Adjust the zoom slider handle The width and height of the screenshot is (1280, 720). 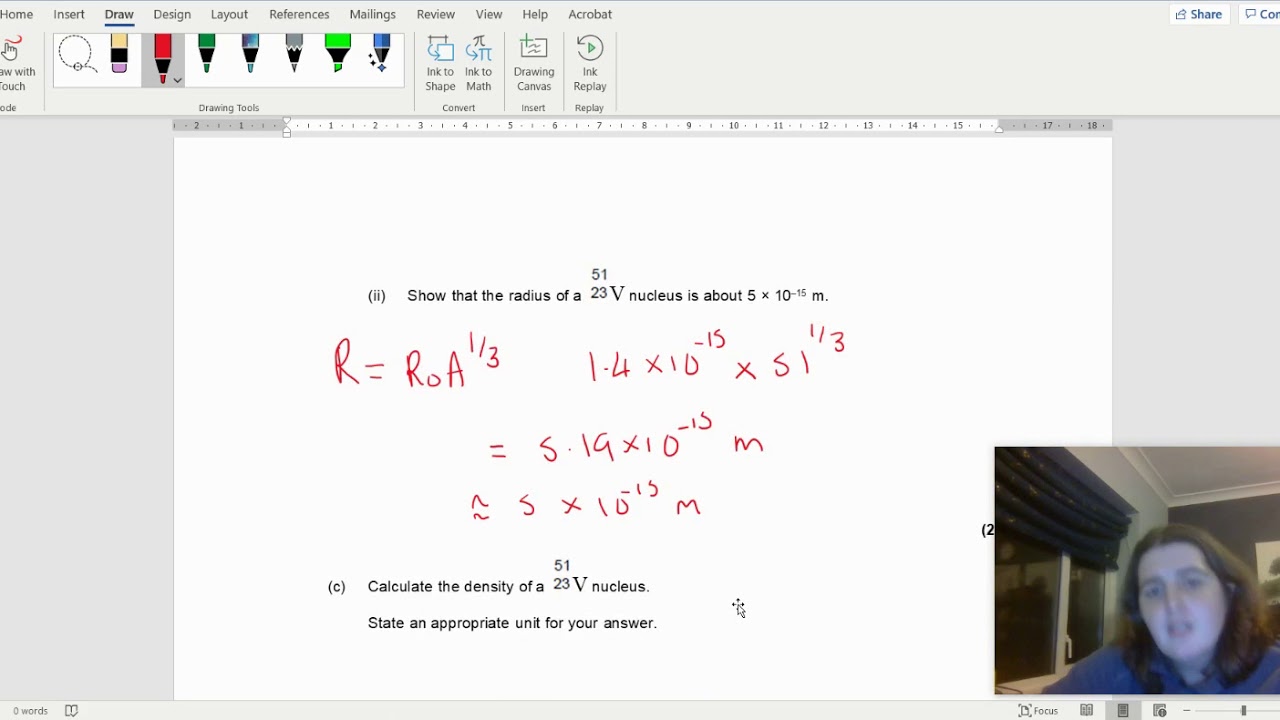pyautogui.click(x=1244, y=711)
